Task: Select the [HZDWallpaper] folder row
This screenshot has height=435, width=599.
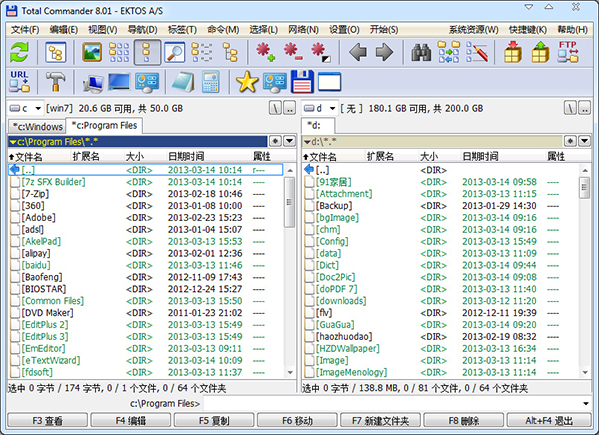Action: point(440,348)
